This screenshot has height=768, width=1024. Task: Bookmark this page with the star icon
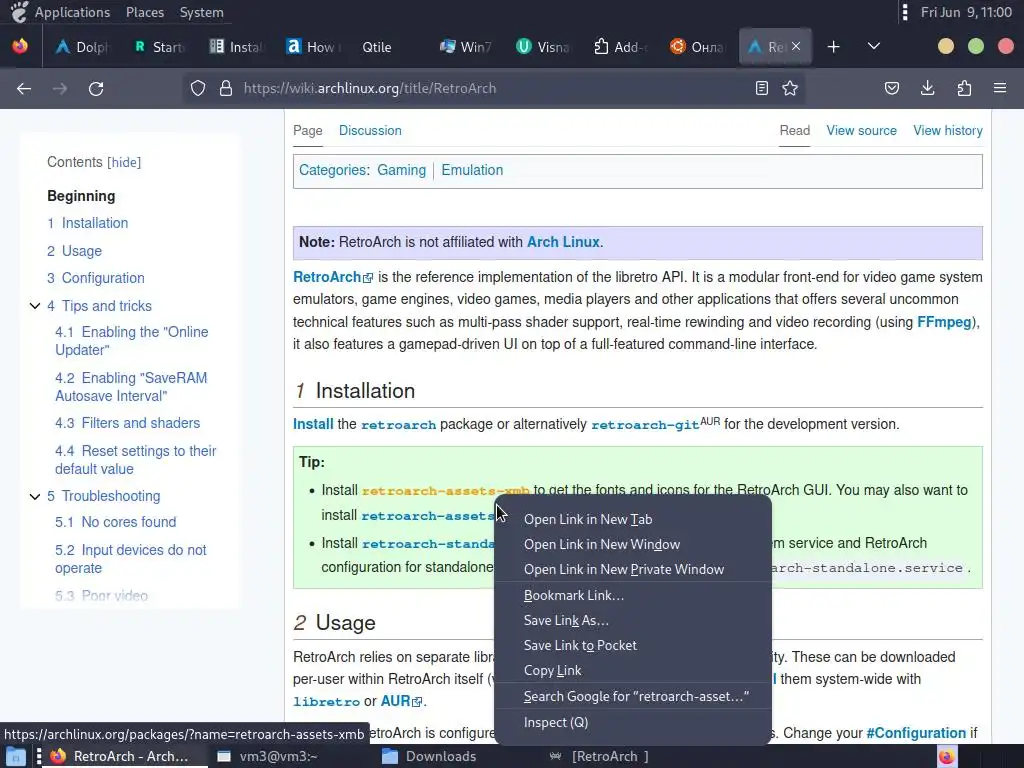[790, 88]
